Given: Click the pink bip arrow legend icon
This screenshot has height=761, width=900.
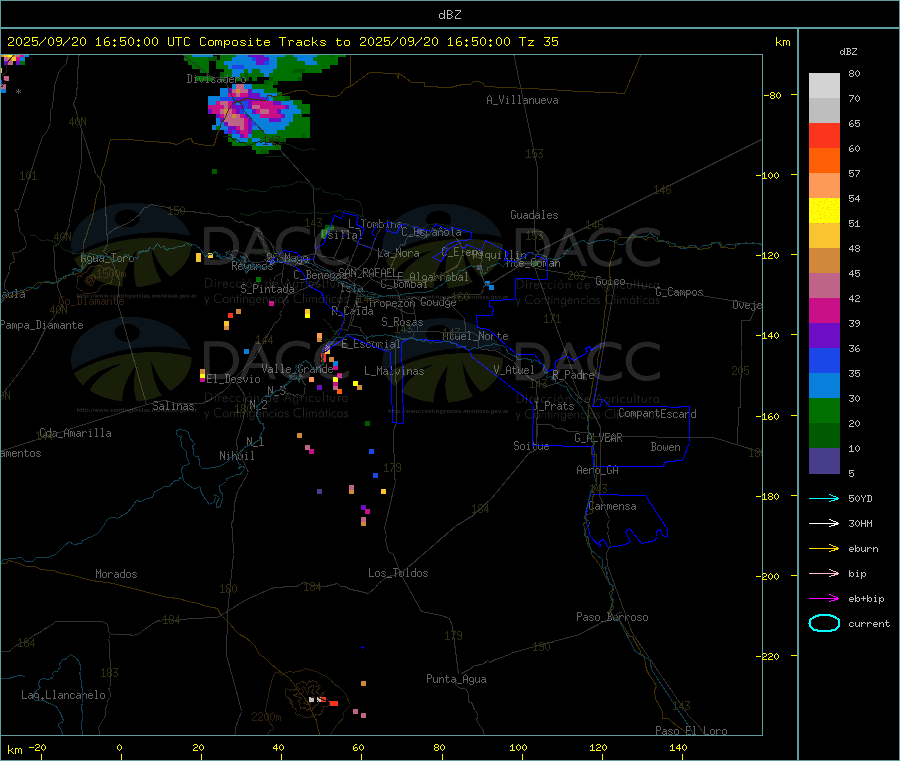Looking at the screenshot, I should (824, 573).
